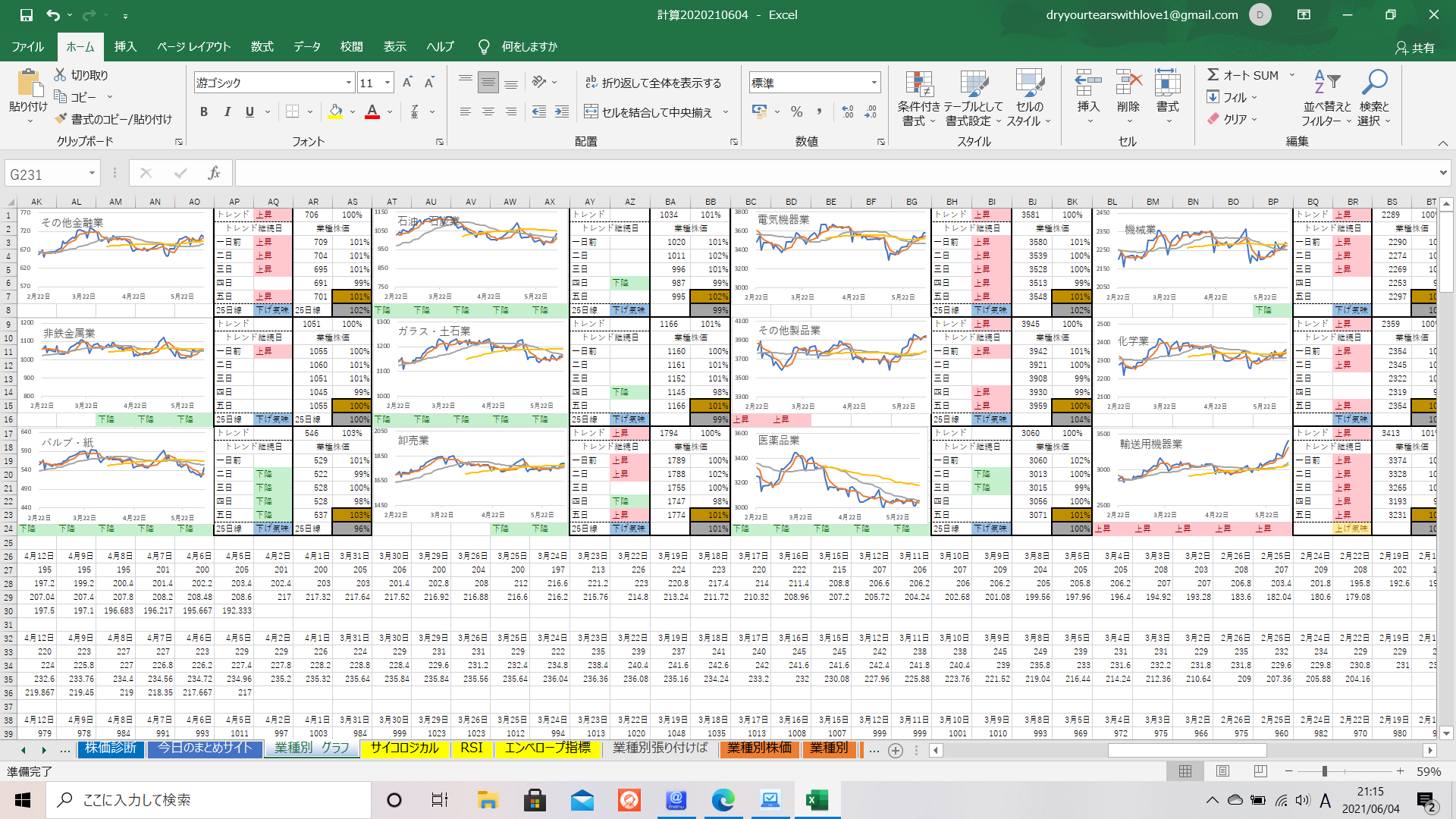Screen dimensions: 1456x819
Task: Click the Insert Function fx icon
Action: (214, 174)
